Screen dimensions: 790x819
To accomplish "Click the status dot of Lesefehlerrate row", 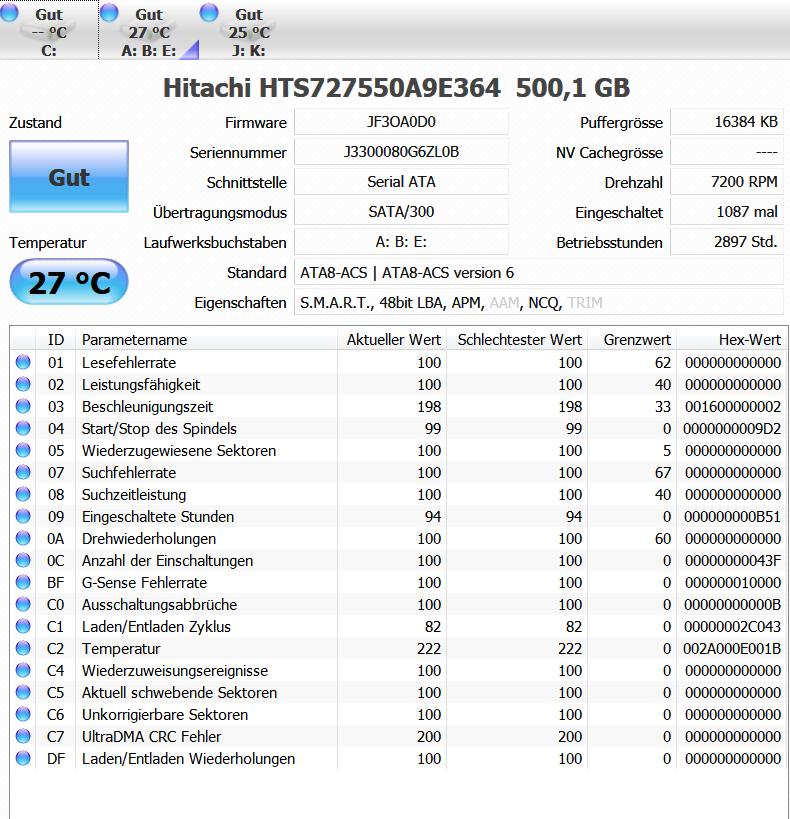I will click(23, 362).
